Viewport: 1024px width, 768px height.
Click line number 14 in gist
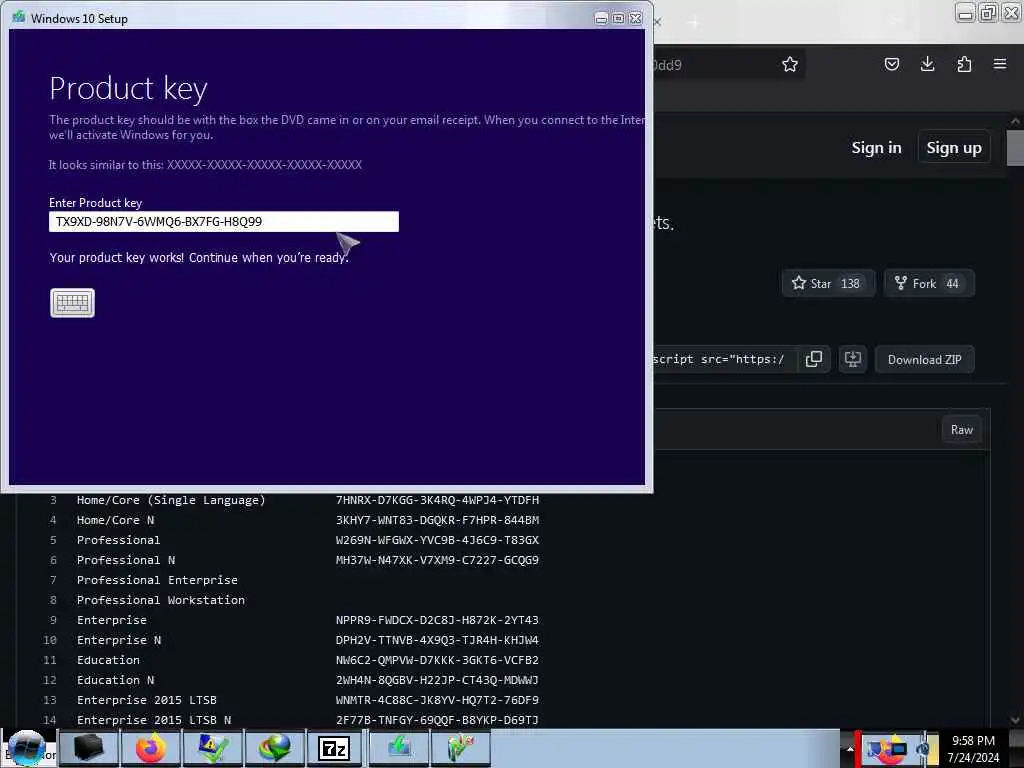[50, 720]
